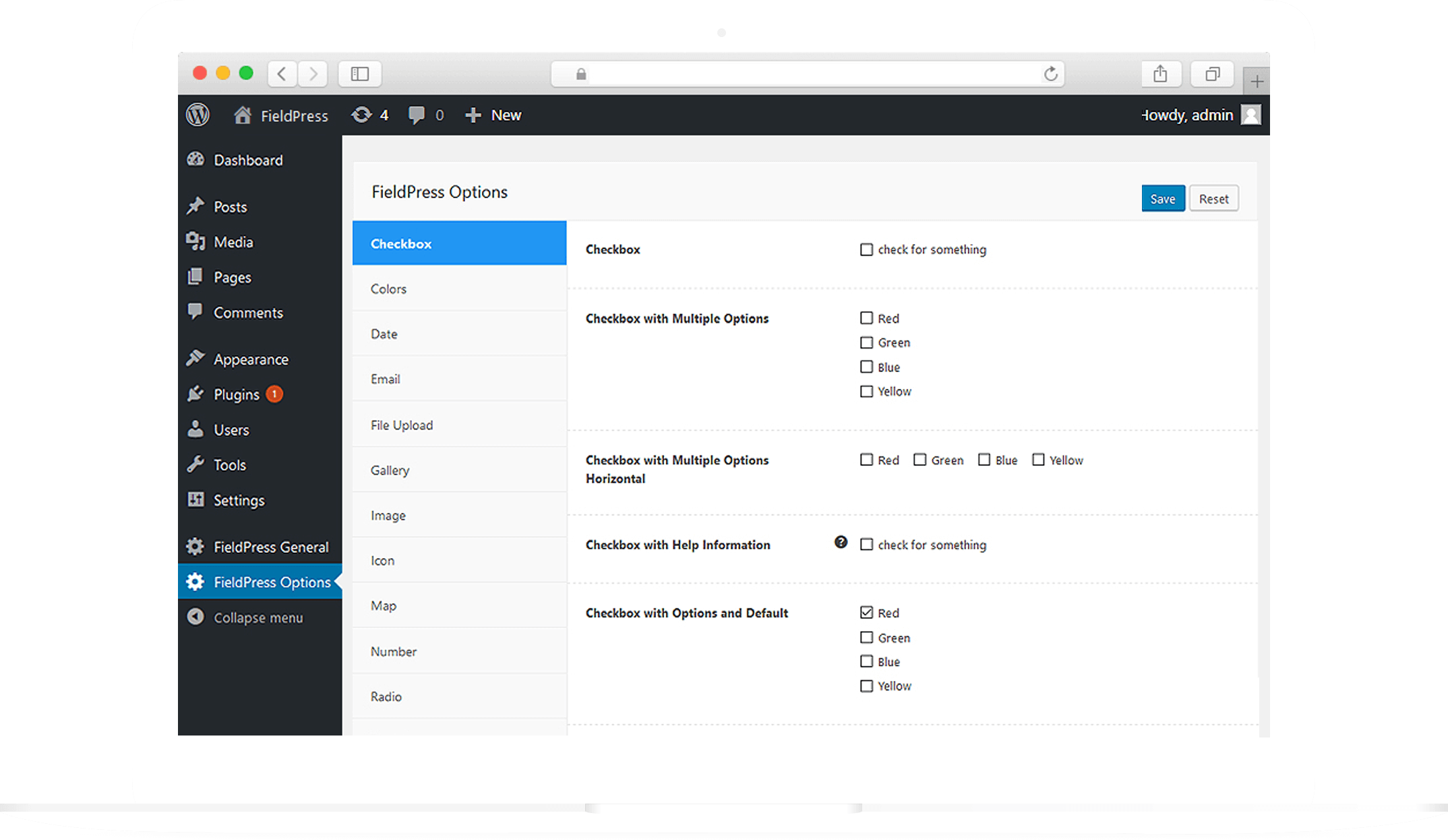The height and width of the screenshot is (840, 1448).
Task: Click the FieldPress General gear icon
Action: (195, 547)
